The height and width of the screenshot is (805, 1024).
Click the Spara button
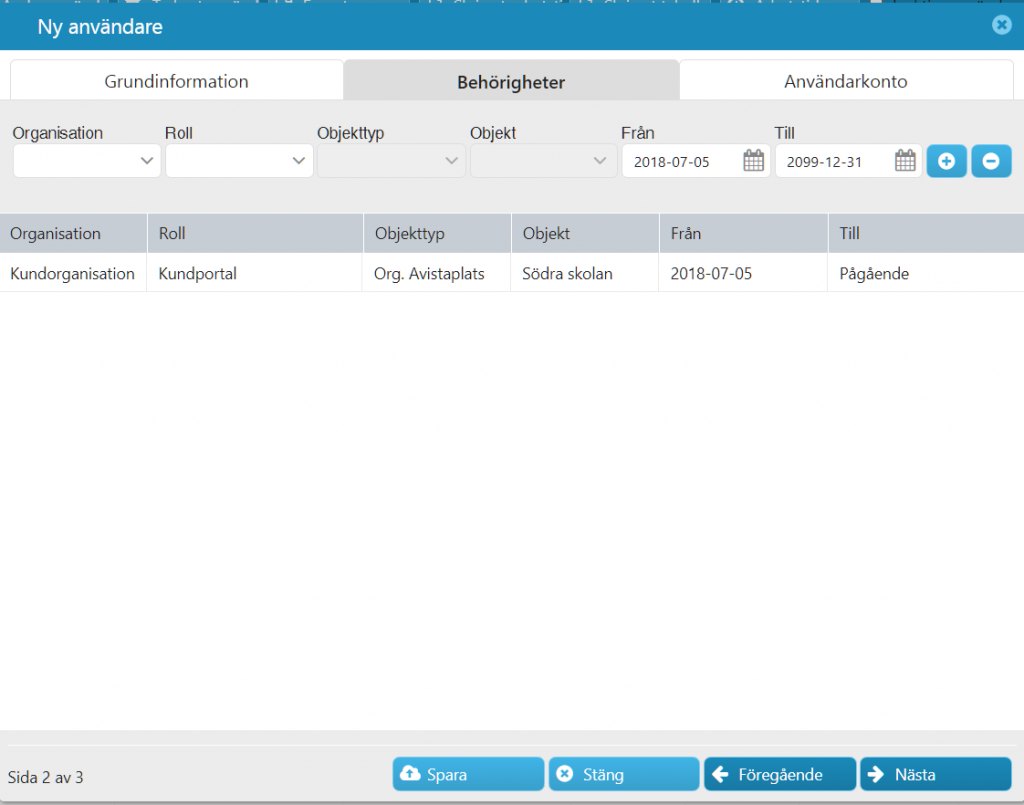[x=468, y=774]
